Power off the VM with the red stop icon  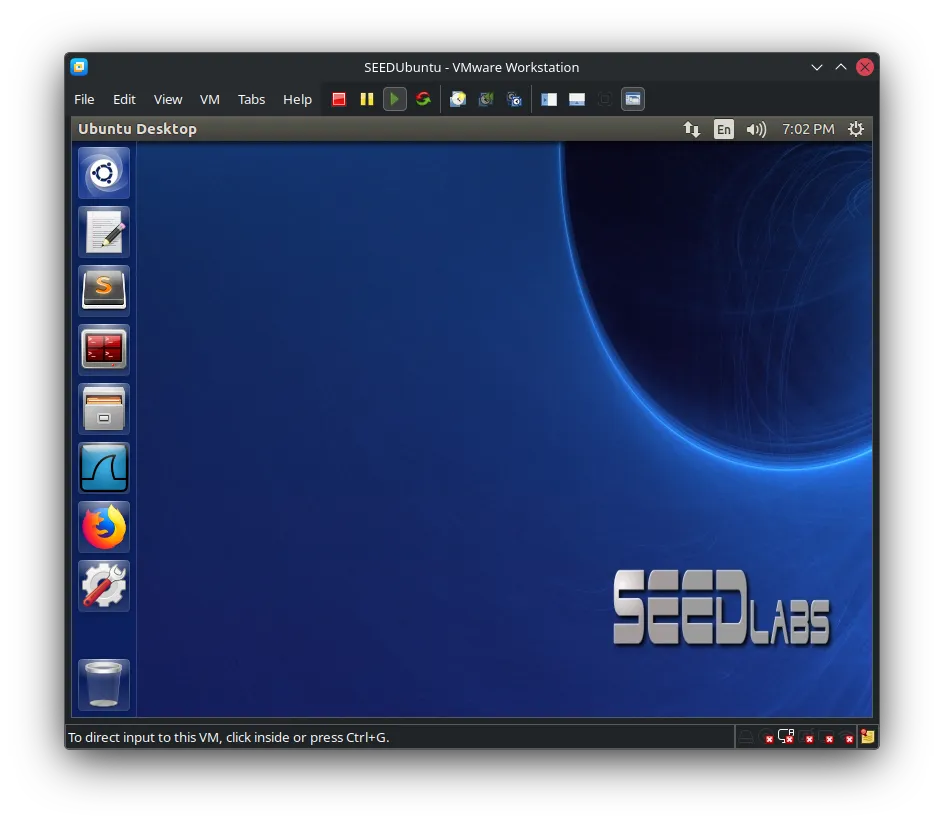(339, 99)
